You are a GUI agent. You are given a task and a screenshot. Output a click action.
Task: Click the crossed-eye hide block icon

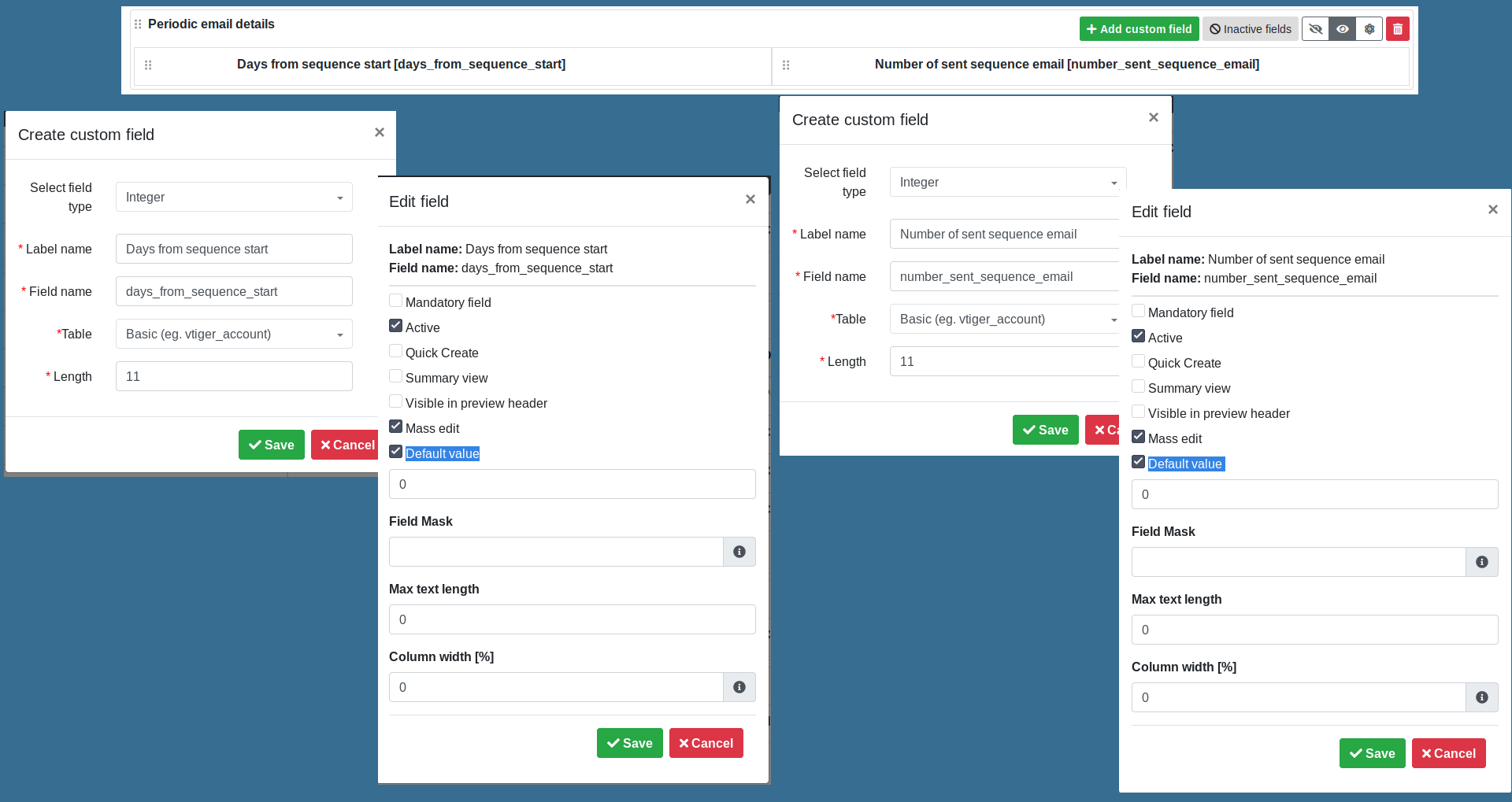point(1315,29)
